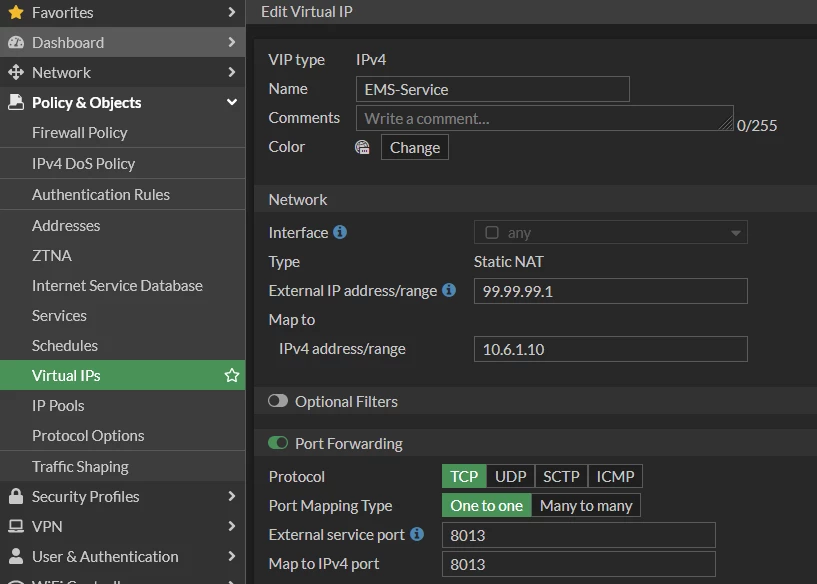Toggle favorite star on Virtual IPs
Viewport: 817px width, 584px height.
point(232,375)
